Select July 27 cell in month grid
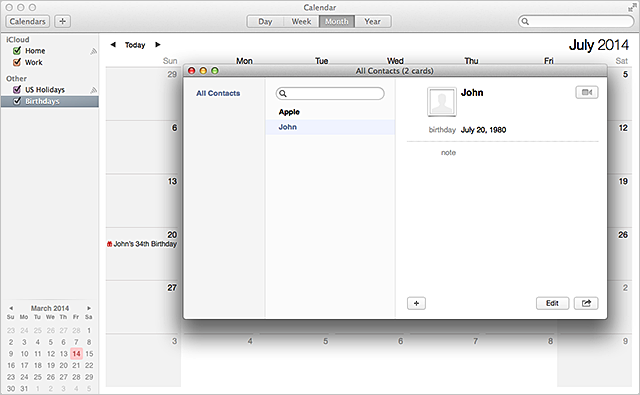This screenshot has width=640, height=395. click(x=143, y=307)
